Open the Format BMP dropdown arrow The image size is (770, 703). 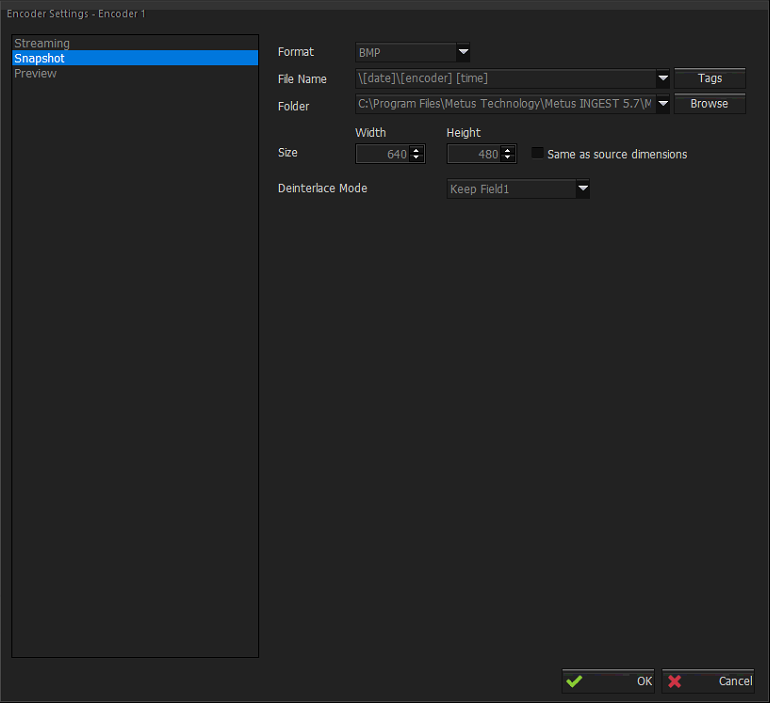[x=463, y=52]
